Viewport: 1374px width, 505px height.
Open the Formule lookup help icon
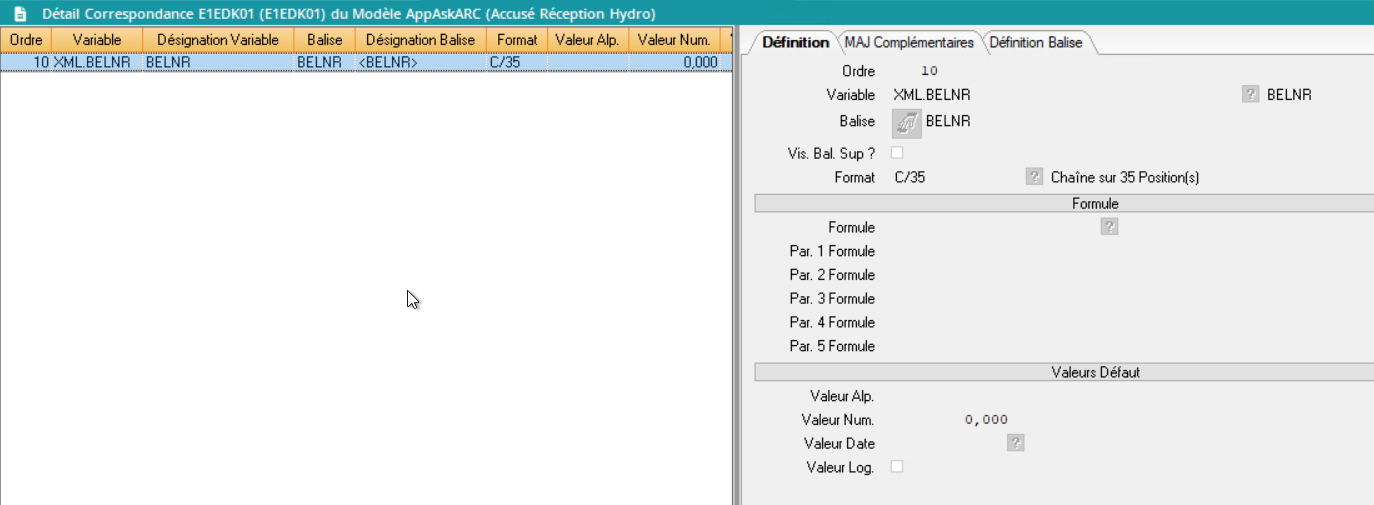(1109, 227)
